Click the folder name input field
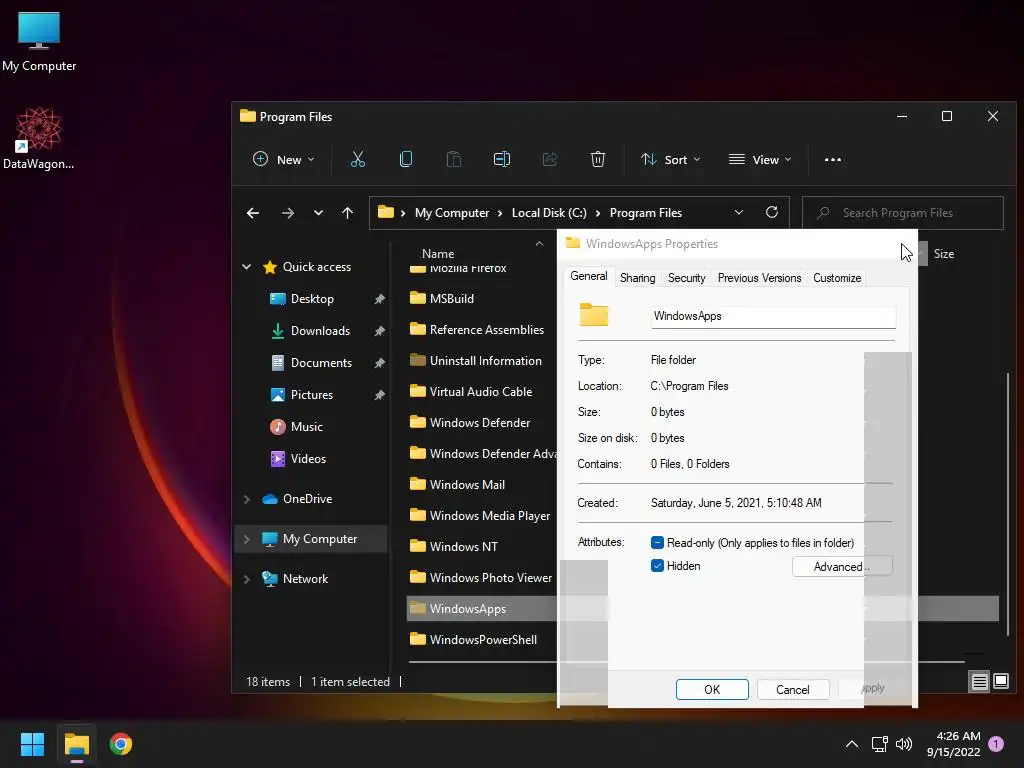 coord(773,316)
